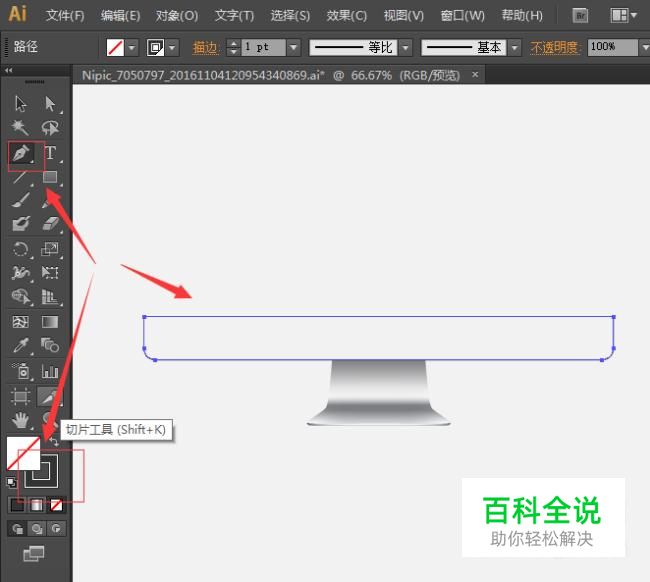Image resolution: width=650 pixels, height=582 pixels.
Task: Select the Mesh tool
Action: pos(20,322)
